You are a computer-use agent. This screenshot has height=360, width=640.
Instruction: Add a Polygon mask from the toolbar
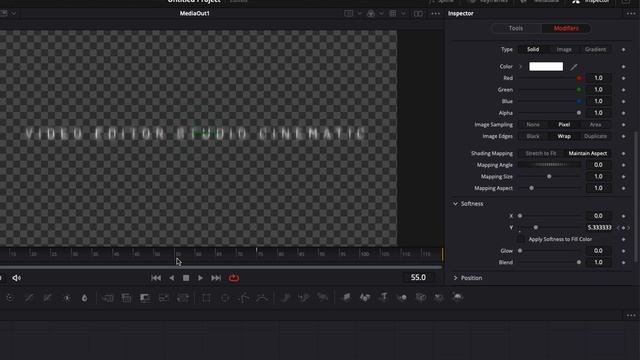pos(244,298)
